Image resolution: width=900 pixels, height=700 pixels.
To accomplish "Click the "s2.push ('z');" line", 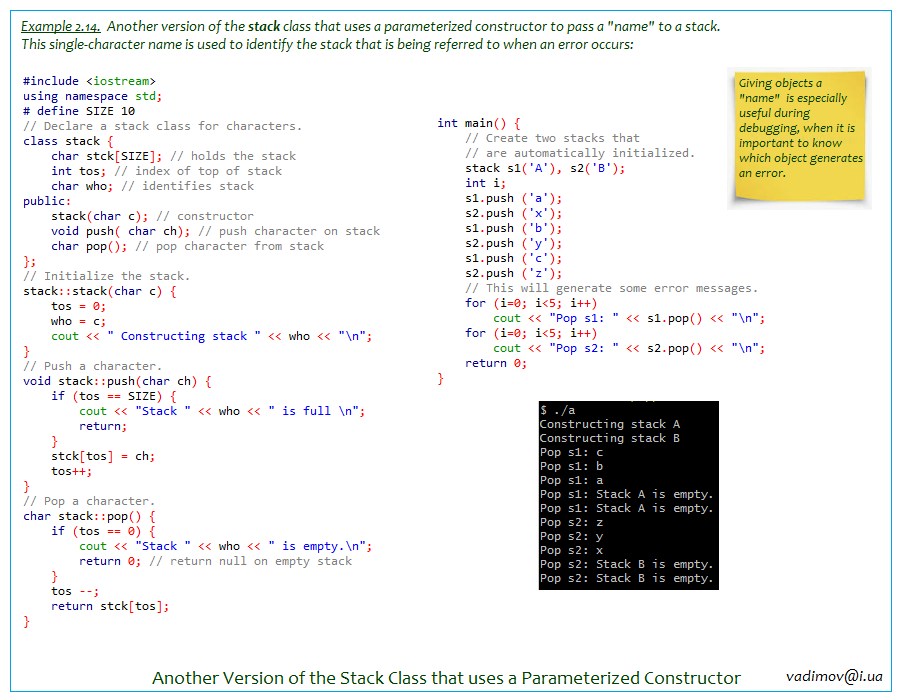I will click(x=513, y=273).
